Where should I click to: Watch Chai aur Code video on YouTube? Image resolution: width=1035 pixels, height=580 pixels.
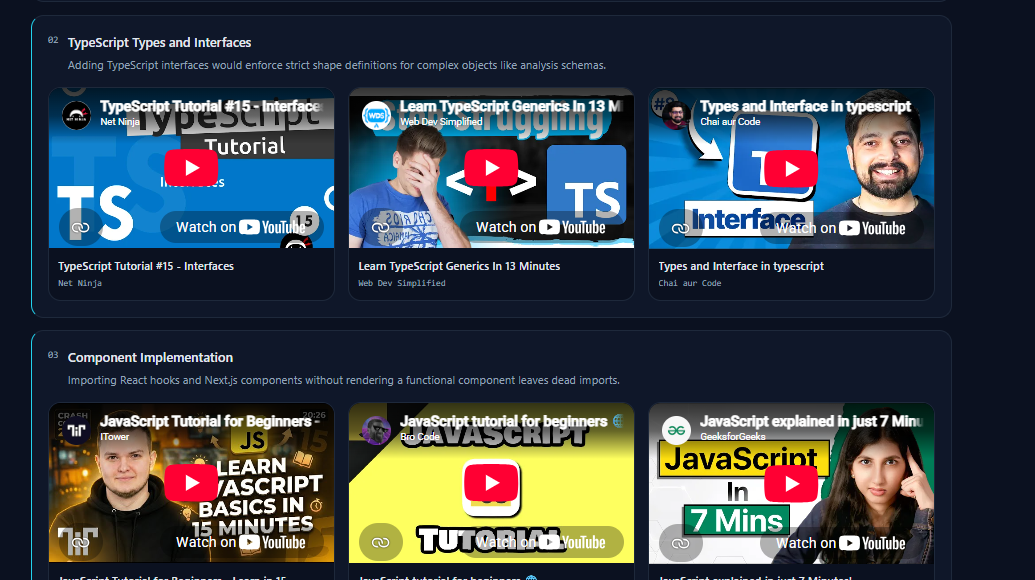click(x=842, y=228)
